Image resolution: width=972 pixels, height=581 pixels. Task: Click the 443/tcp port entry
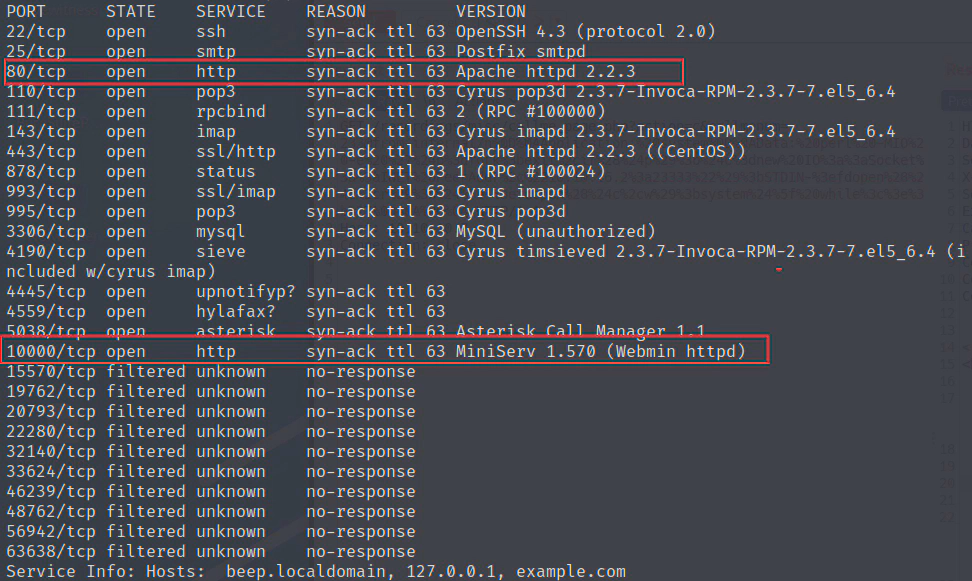[41, 152]
